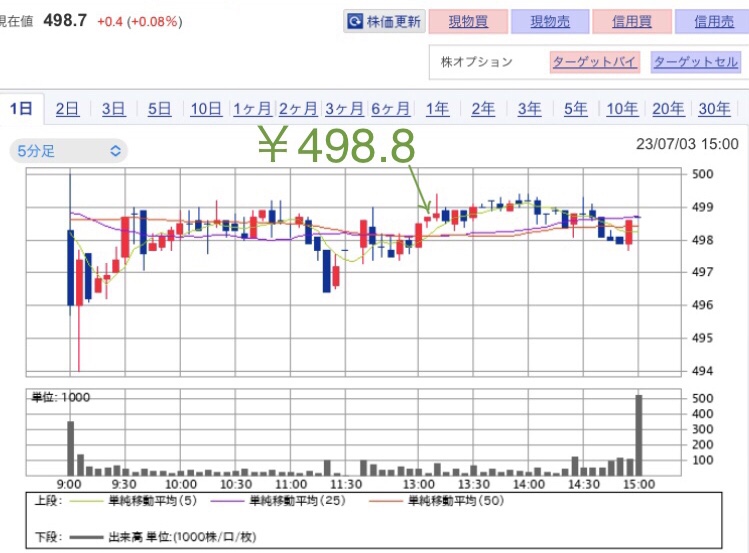Open the 現物売 link

550,21
